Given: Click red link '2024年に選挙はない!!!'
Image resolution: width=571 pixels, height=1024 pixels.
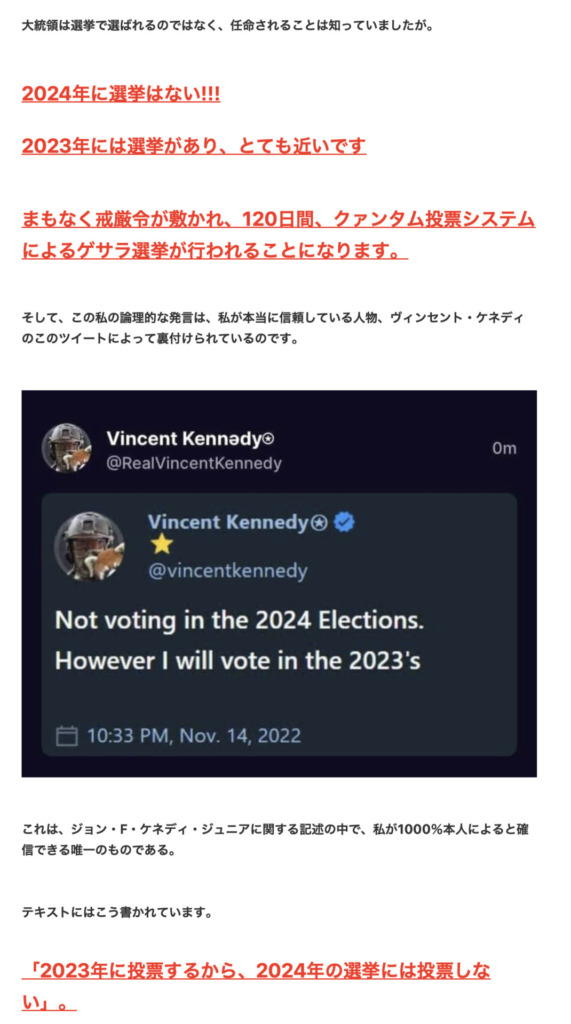Looking at the screenshot, I should (121, 95).
